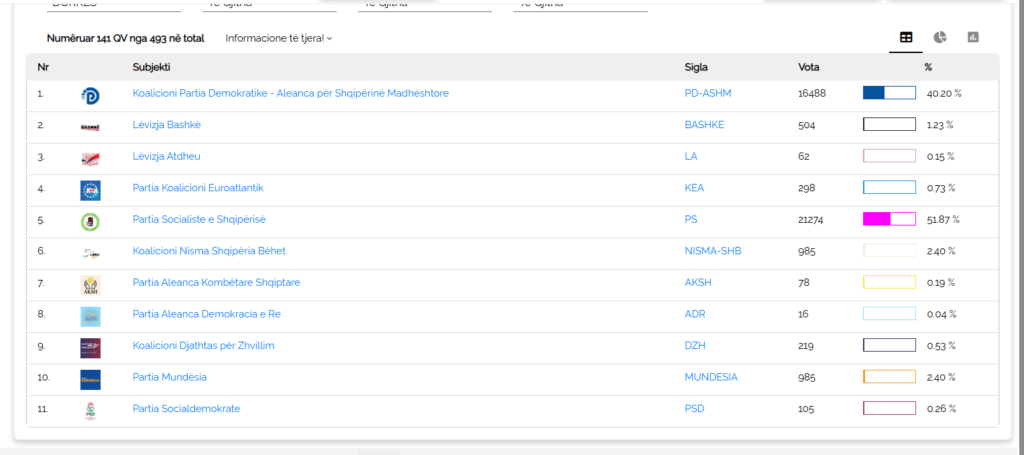Click the PD-ASHM blue percentage bar

[889, 93]
